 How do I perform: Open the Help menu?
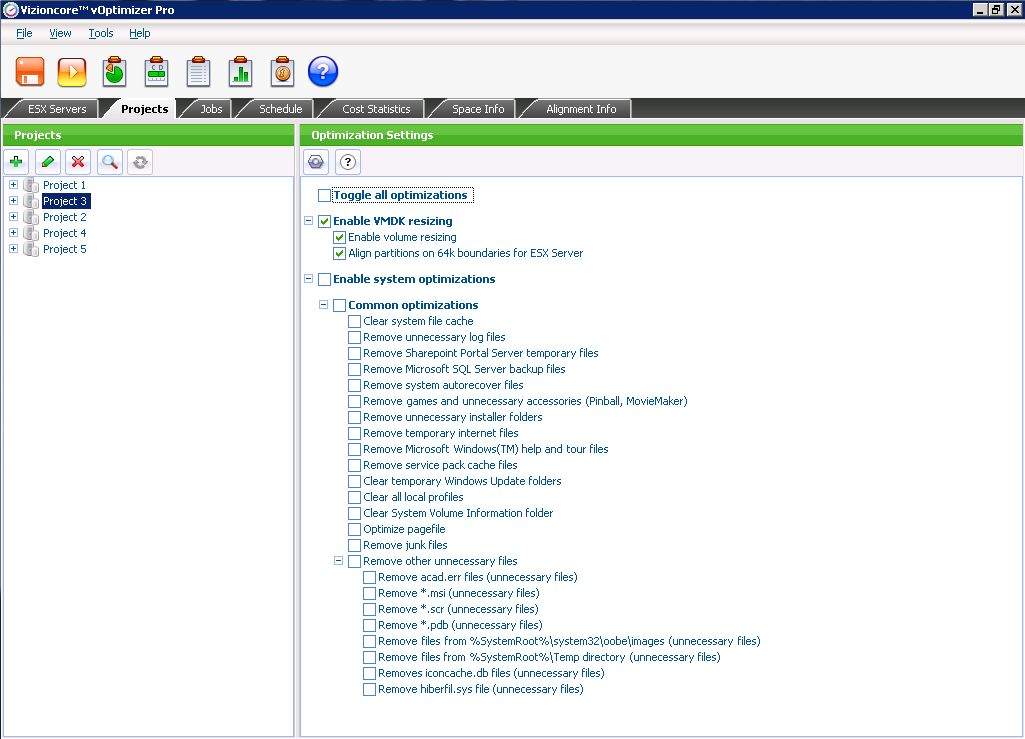[139, 33]
